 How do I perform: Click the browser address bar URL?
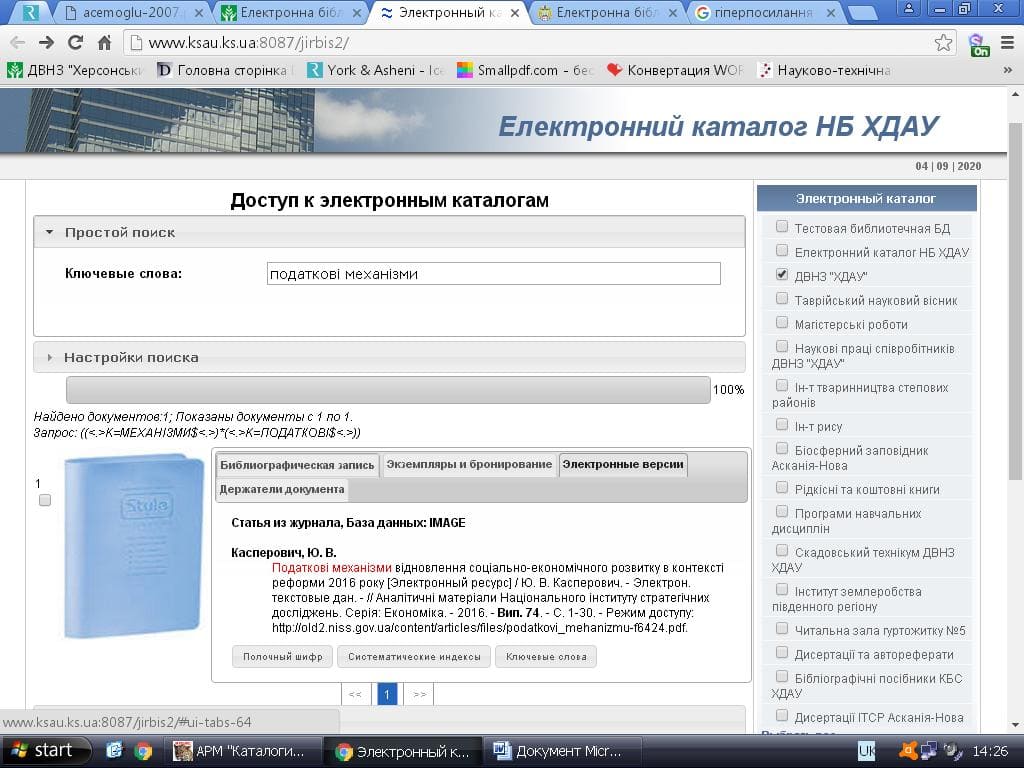pyautogui.click(x=248, y=43)
